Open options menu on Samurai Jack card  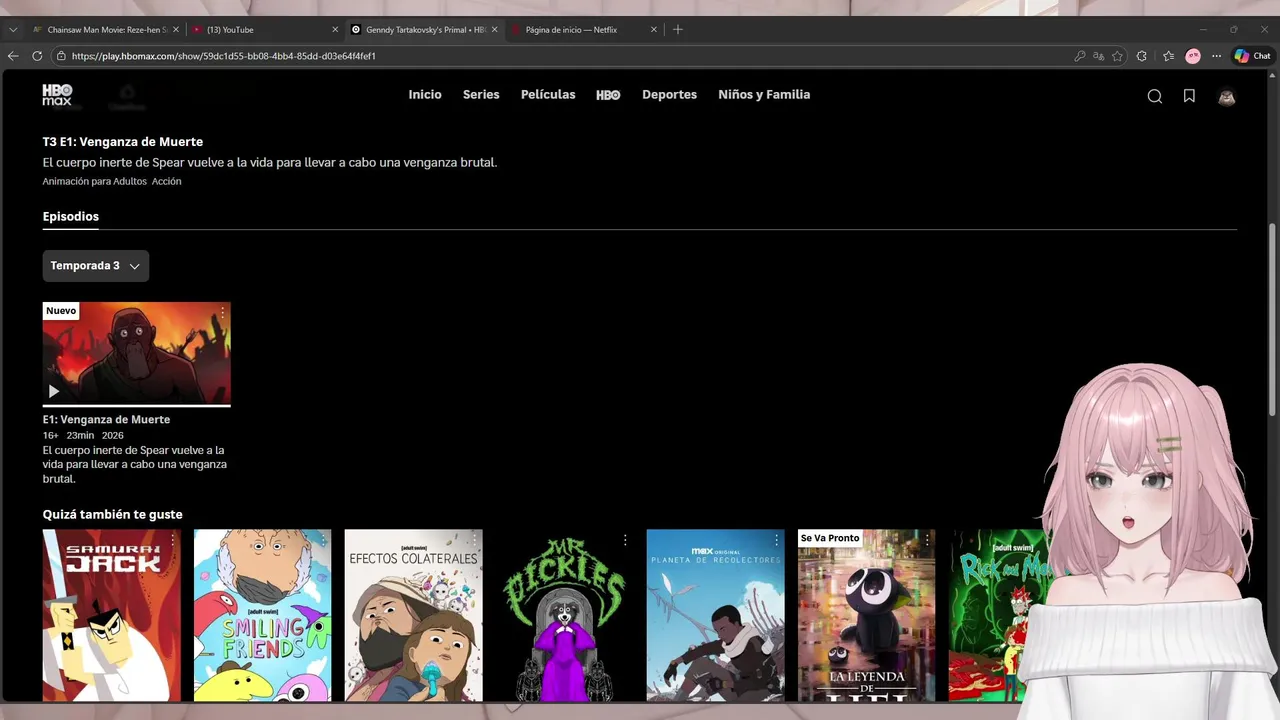pyautogui.click(x=173, y=540)
